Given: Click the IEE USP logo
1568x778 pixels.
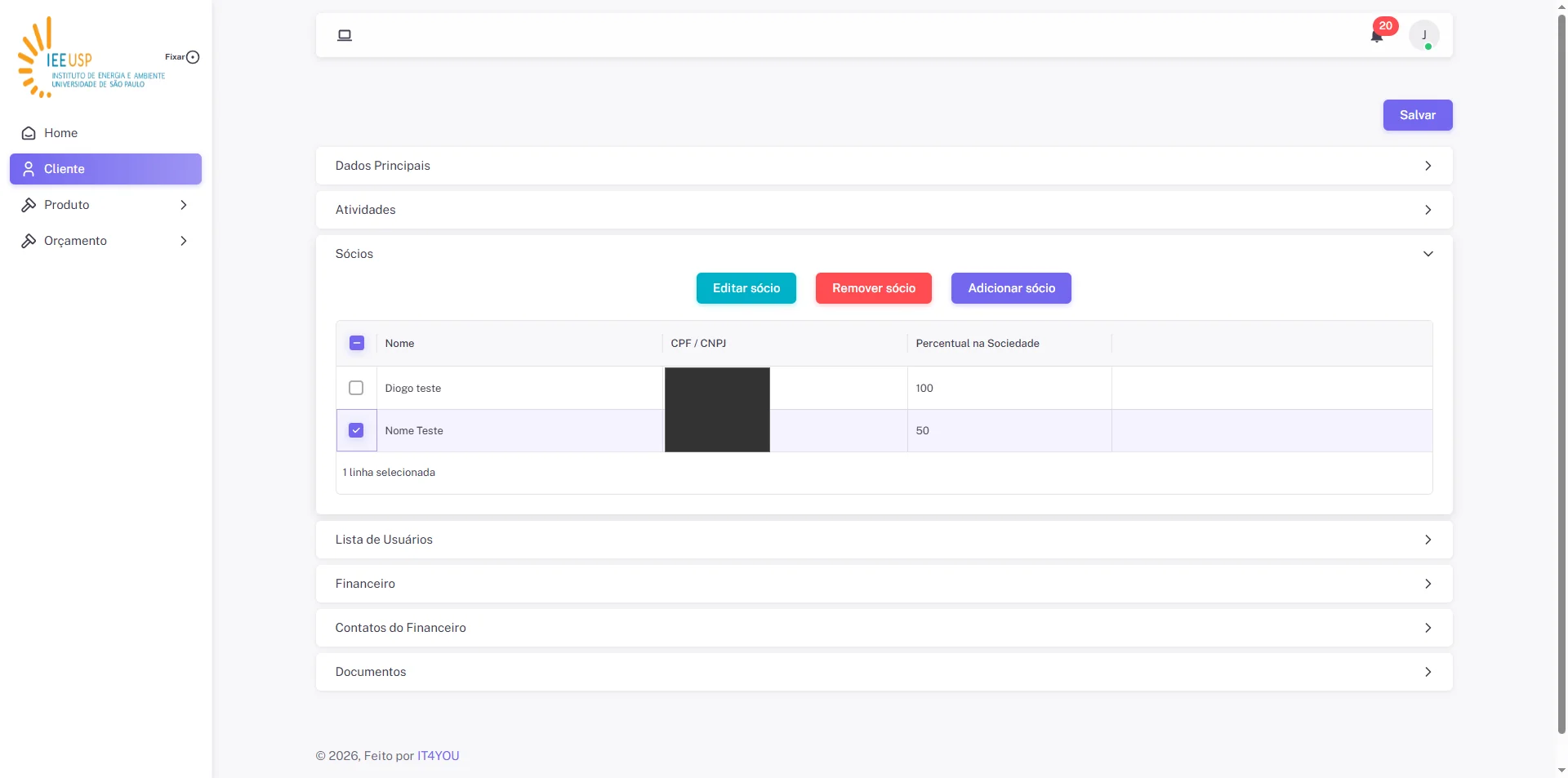Looking at the screenshot, I should point(91,57).
